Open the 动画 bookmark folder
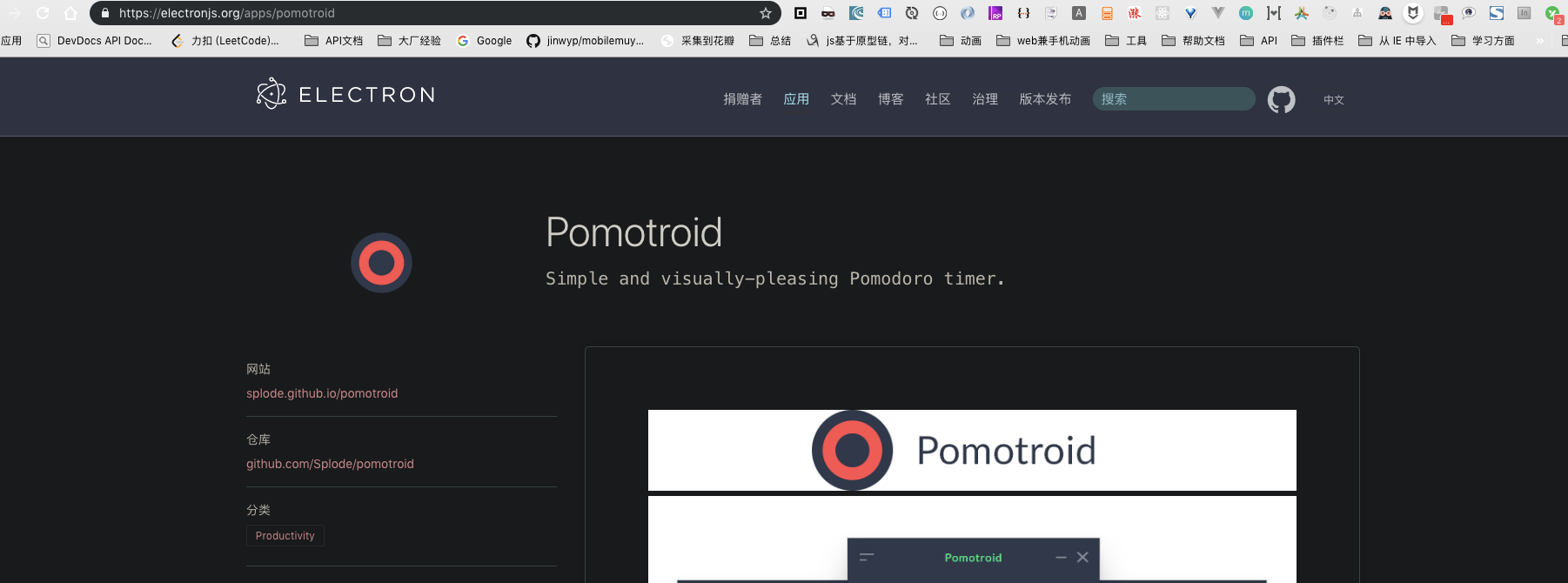The width and height of the screenshot is (1568, 583). [x=961, y=41]
